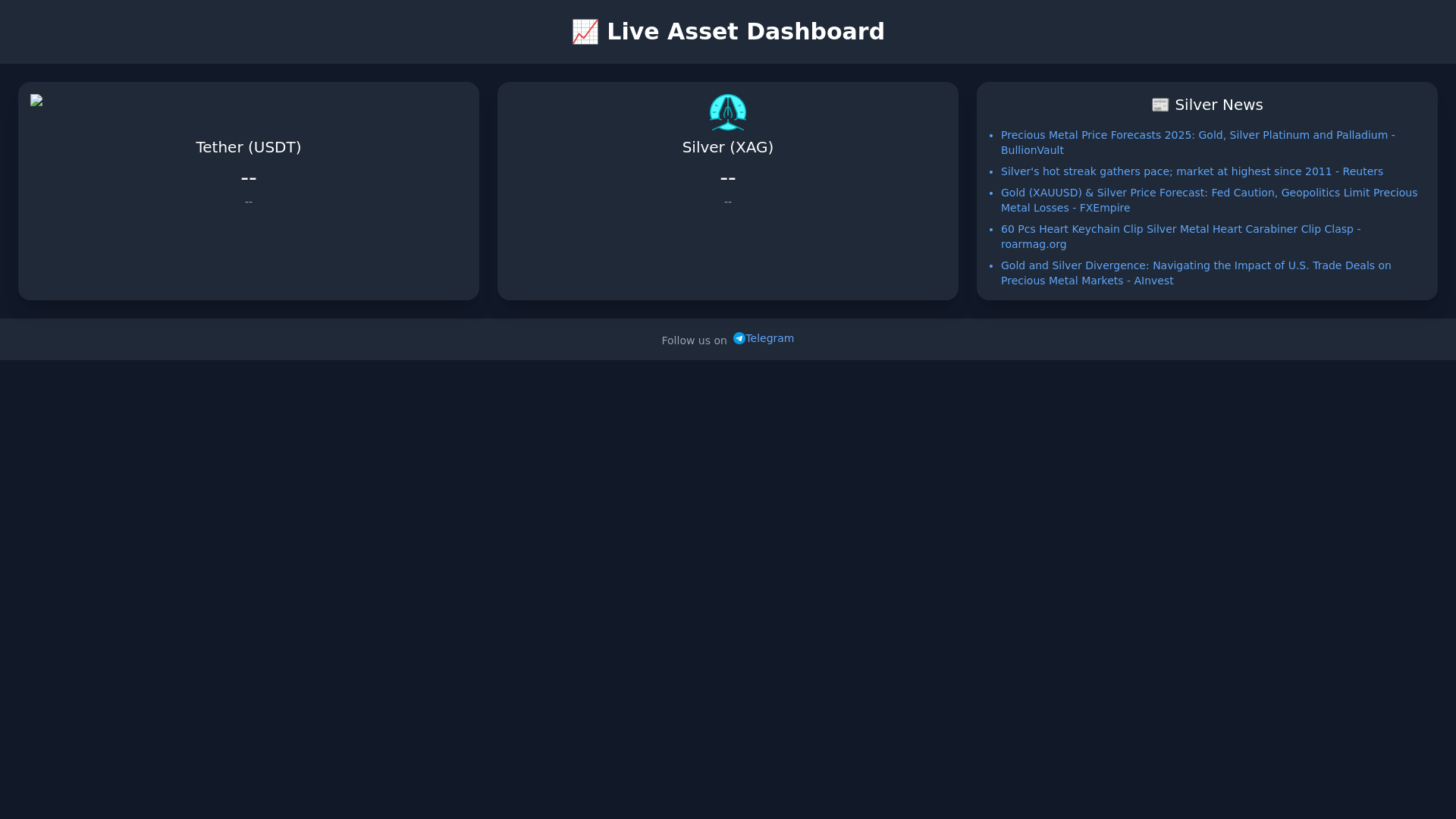The height and width of the screenshot is (819, 1456).
Task: Open the Telegram link in footer
Action: pos(764,338)
